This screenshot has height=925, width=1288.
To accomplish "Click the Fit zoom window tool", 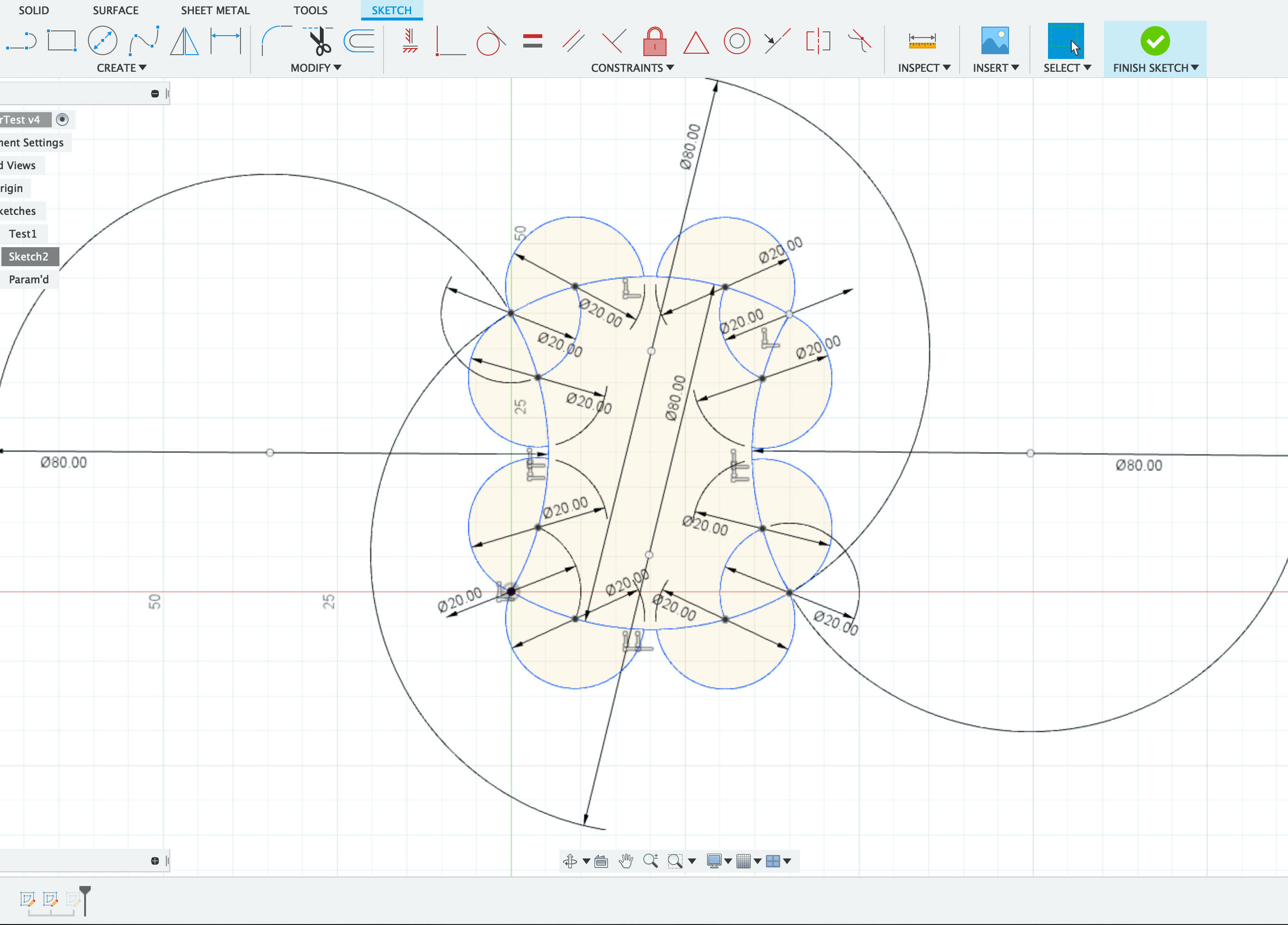I will click(675, 861).
